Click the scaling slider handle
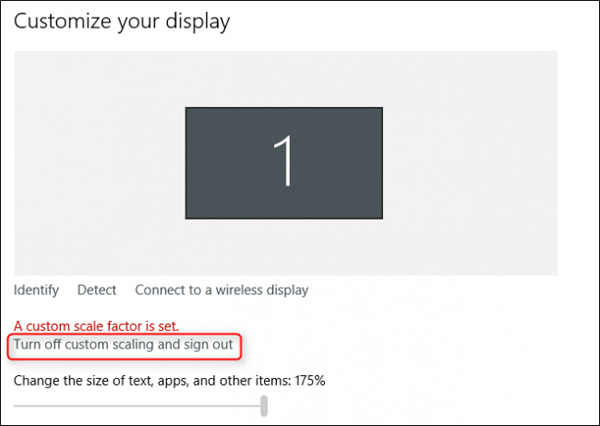 tap(264, 406)
